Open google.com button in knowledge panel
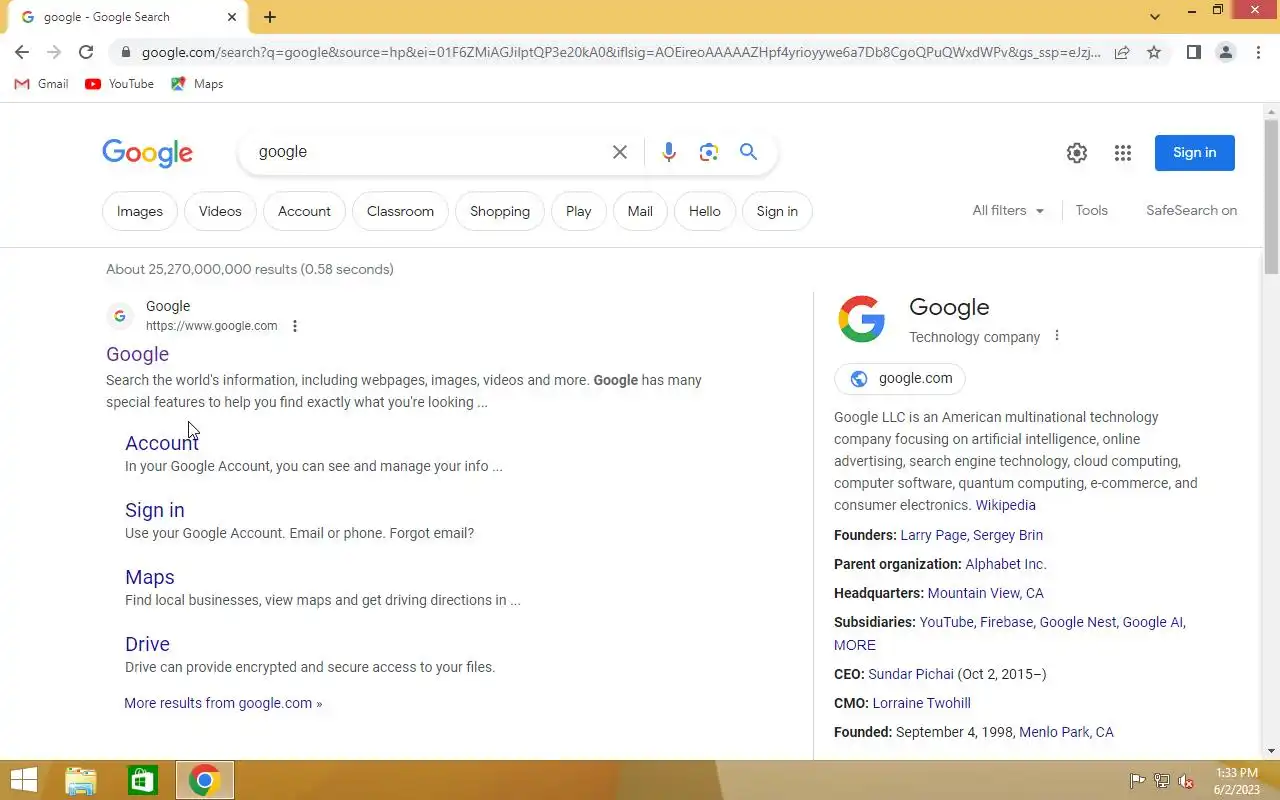The height and width of the screenshot is (800, 1280). pyautogui.click(x=900, y=379)
